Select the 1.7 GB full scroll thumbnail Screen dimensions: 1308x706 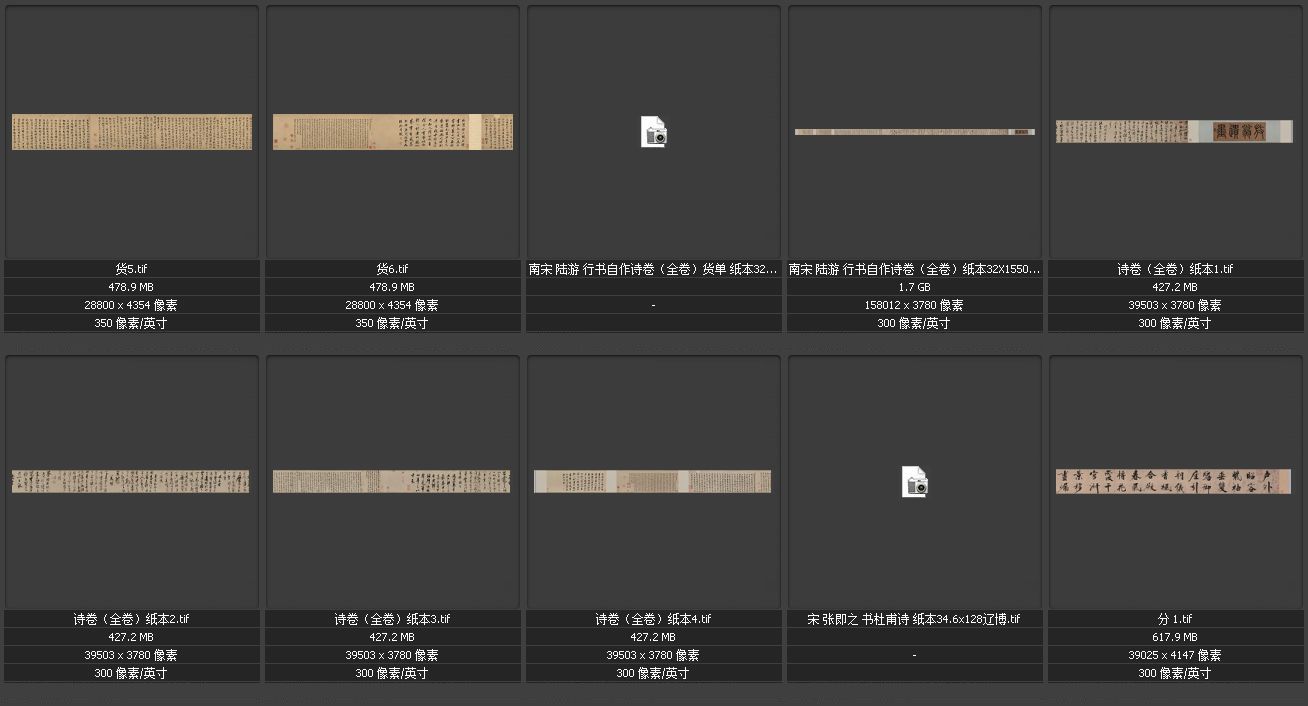point(915,132)
